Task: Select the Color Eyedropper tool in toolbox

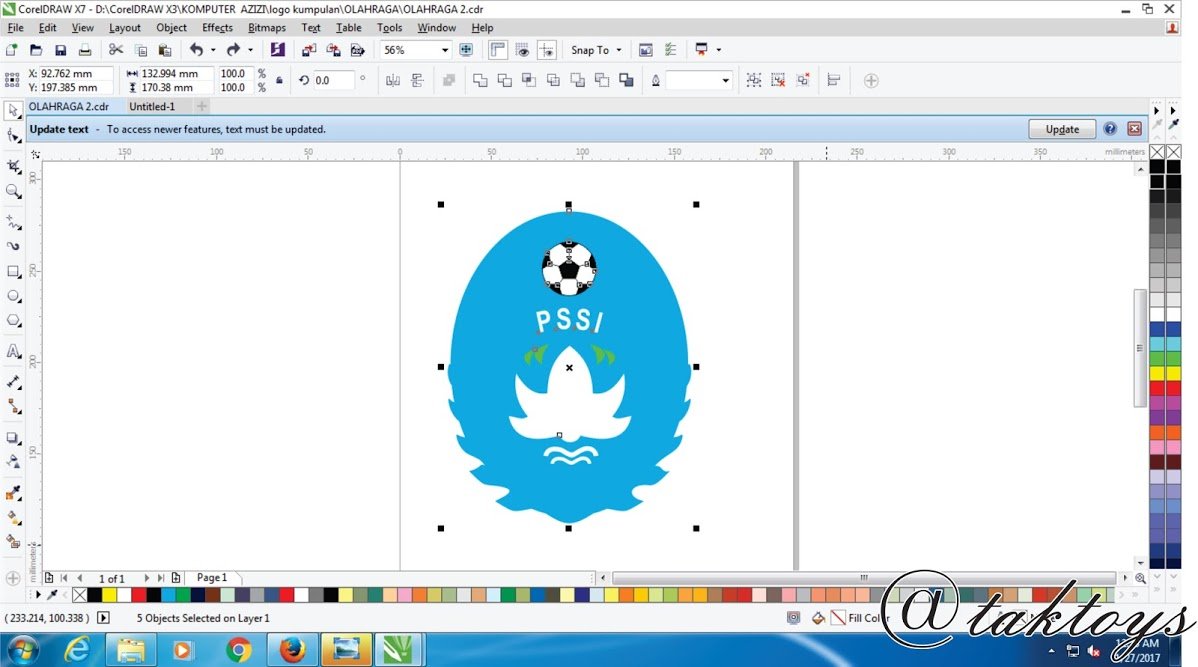Action: [x=13, y=493]
